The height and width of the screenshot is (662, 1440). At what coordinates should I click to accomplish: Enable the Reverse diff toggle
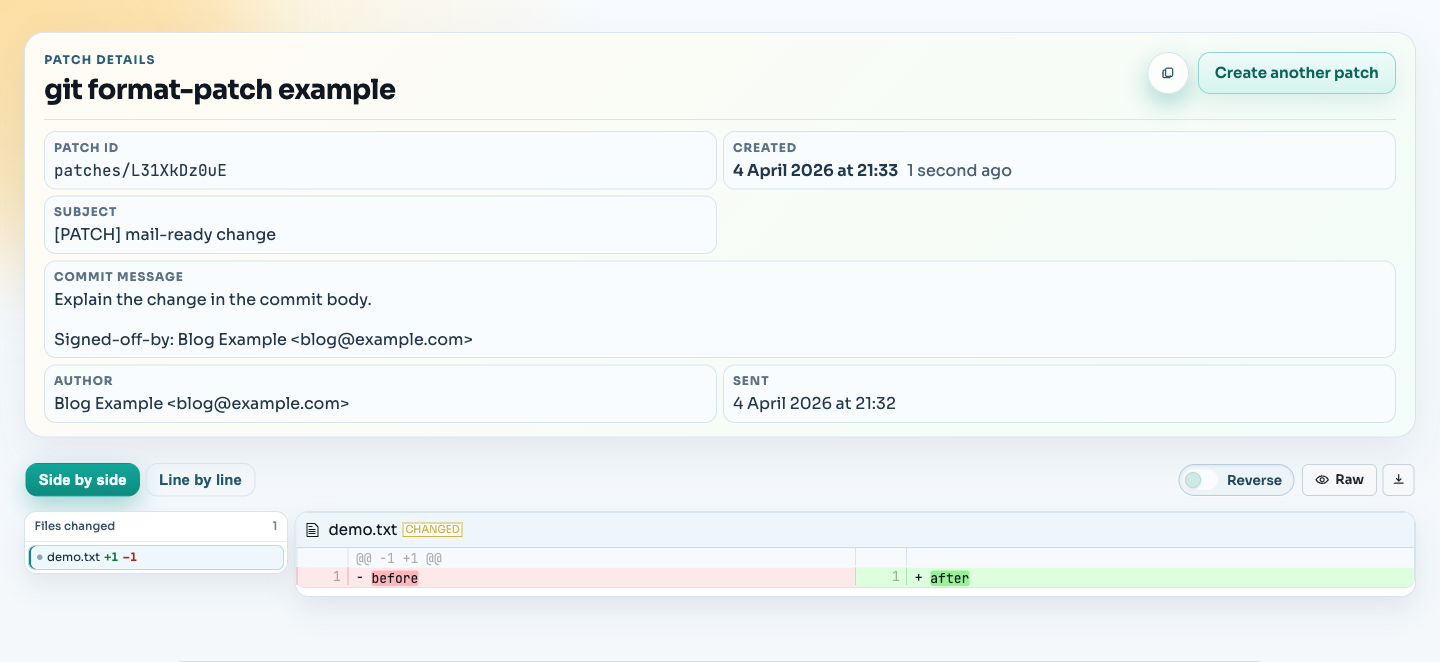click(1200, 480)
